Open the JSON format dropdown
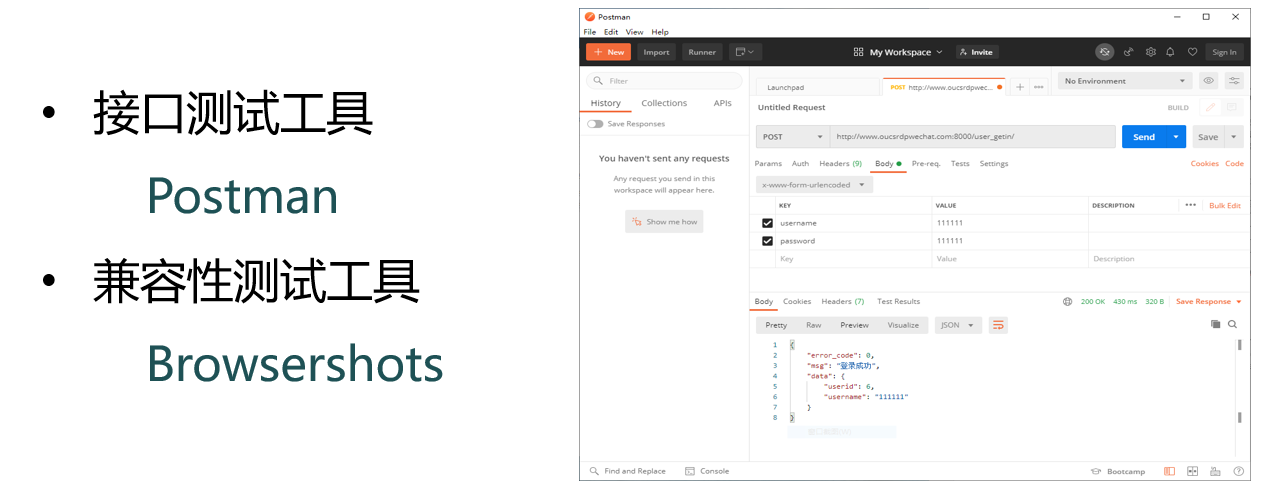1264x492 pixels. pyautogui.click(x=958, y=325)
